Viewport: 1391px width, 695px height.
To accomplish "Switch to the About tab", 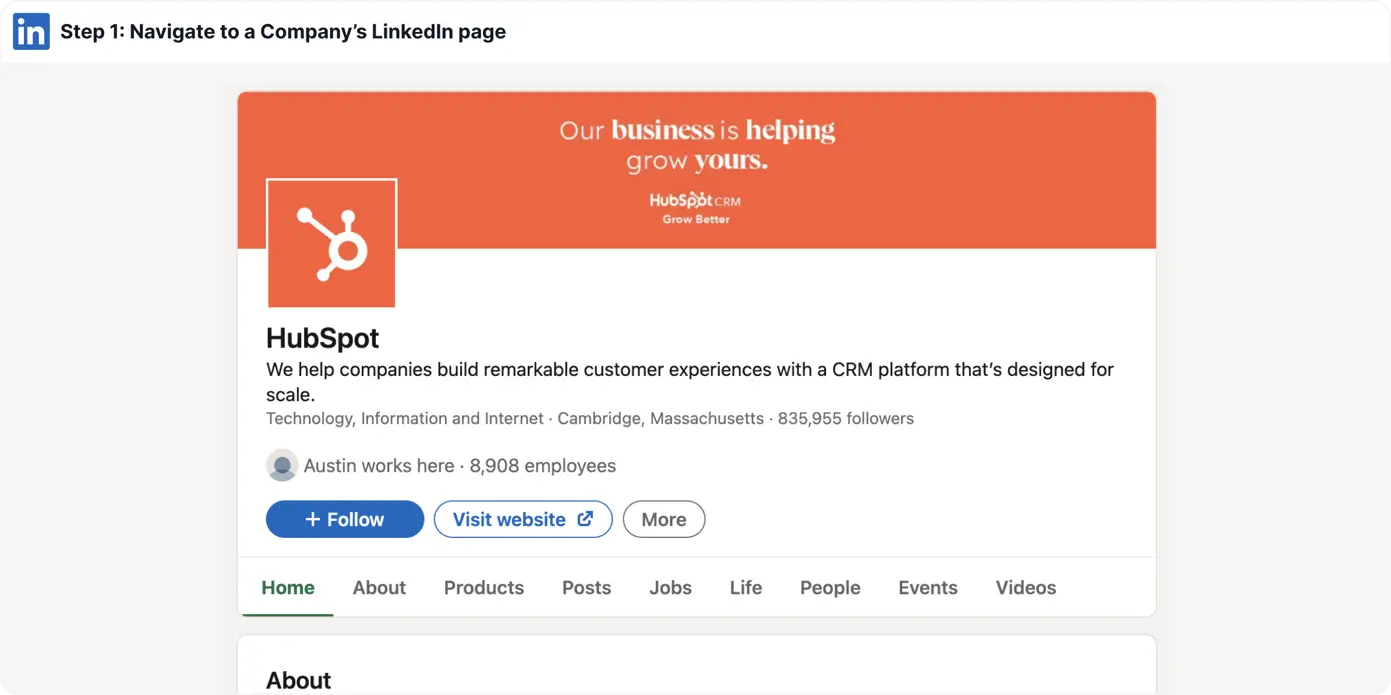I will 379,588.
